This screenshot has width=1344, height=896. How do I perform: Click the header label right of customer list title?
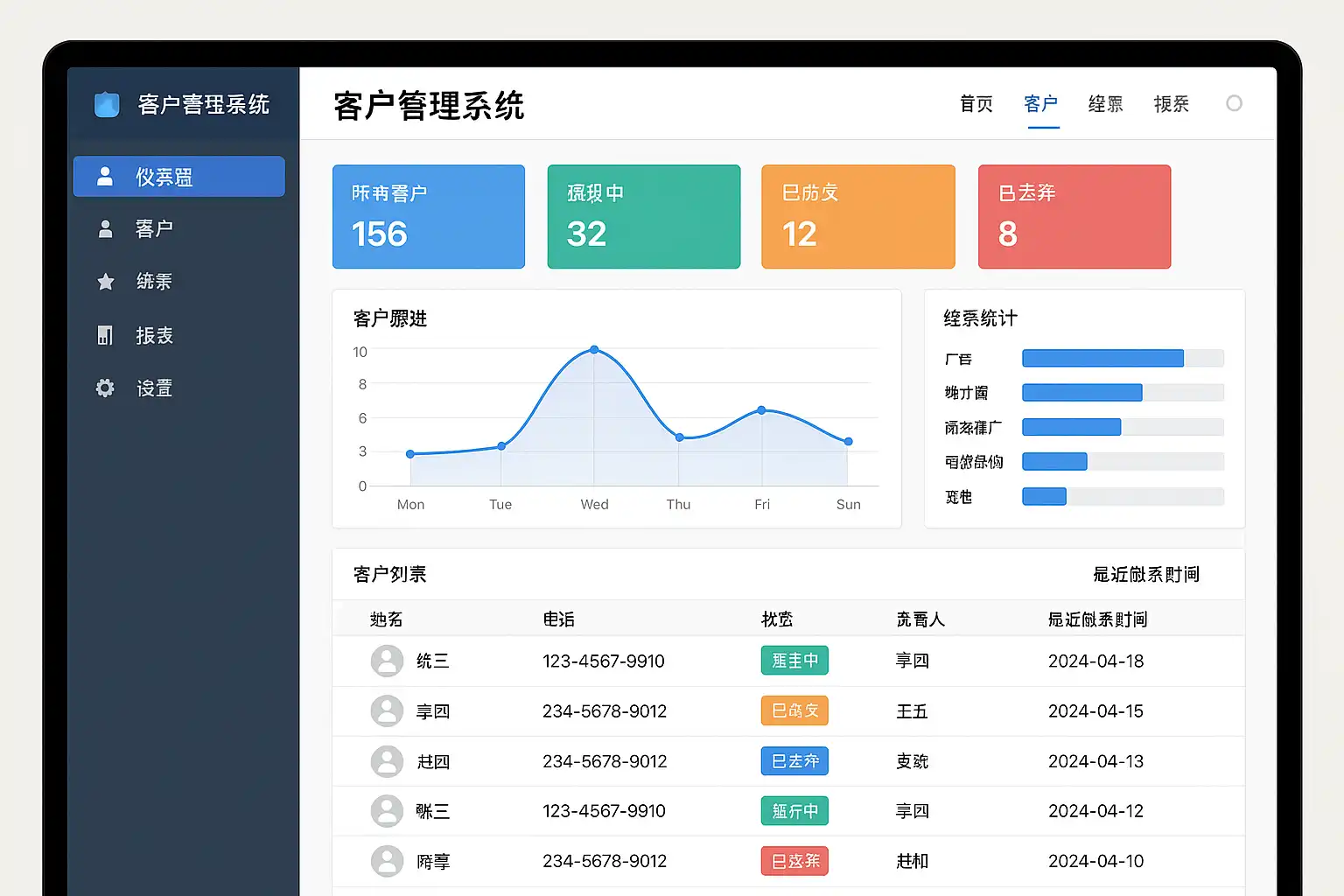[1145, 574]
